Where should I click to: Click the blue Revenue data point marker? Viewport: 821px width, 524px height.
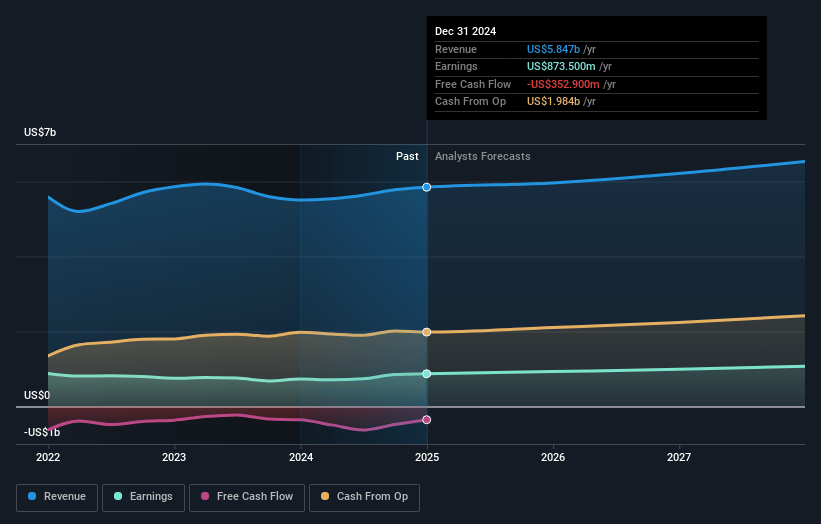pos(427,187)
